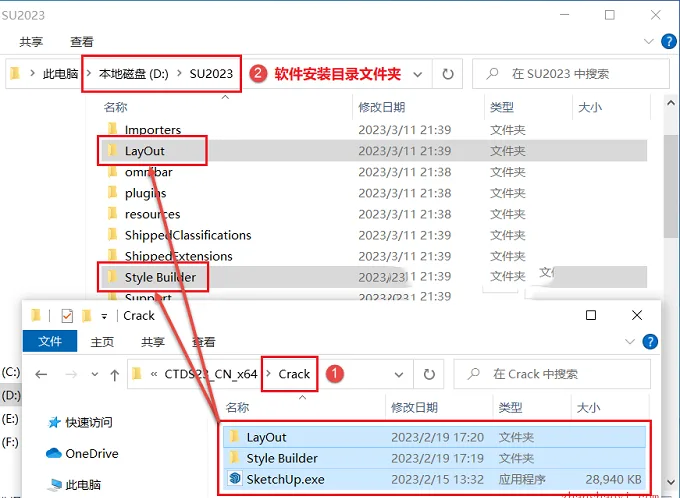Image resolution: width=680 pixels, height=498 pixels.
Task: Click the Style Builder folder icon in the Crack window
Action: pos(235,457)
